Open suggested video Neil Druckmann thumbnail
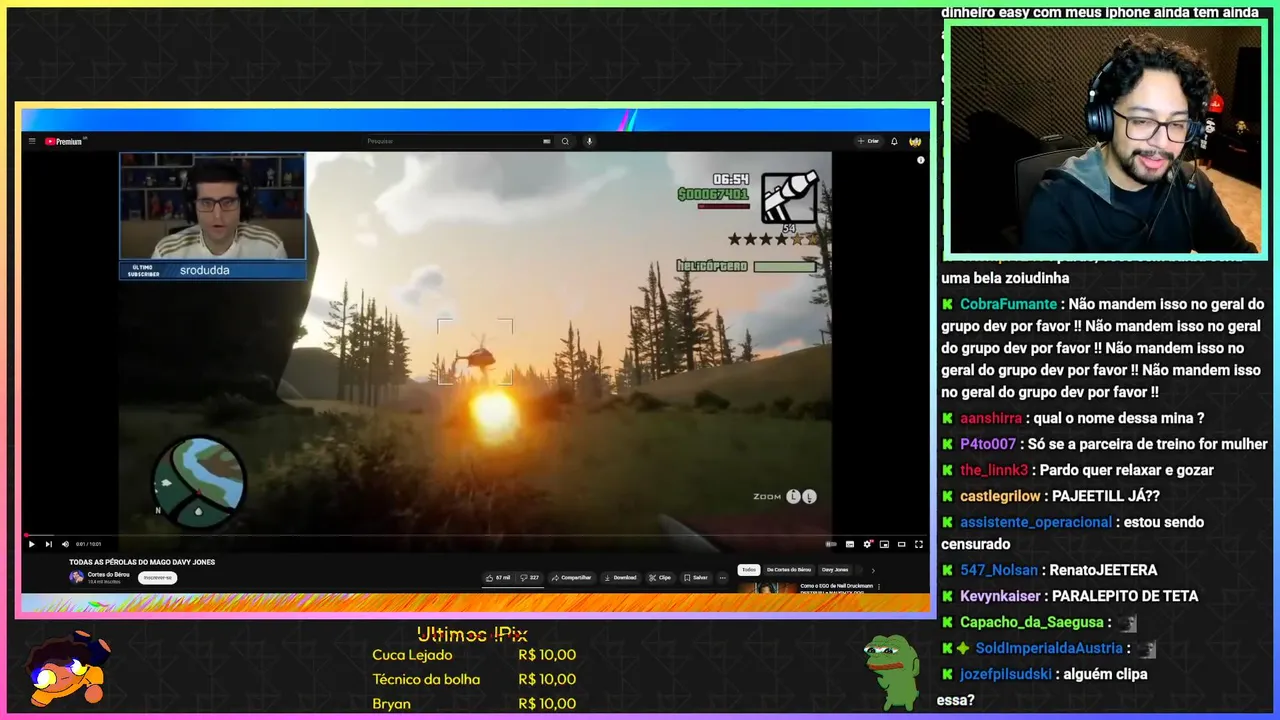This screenshot has width=1280, height=720. pyautogui.click(x=767, y=588)
